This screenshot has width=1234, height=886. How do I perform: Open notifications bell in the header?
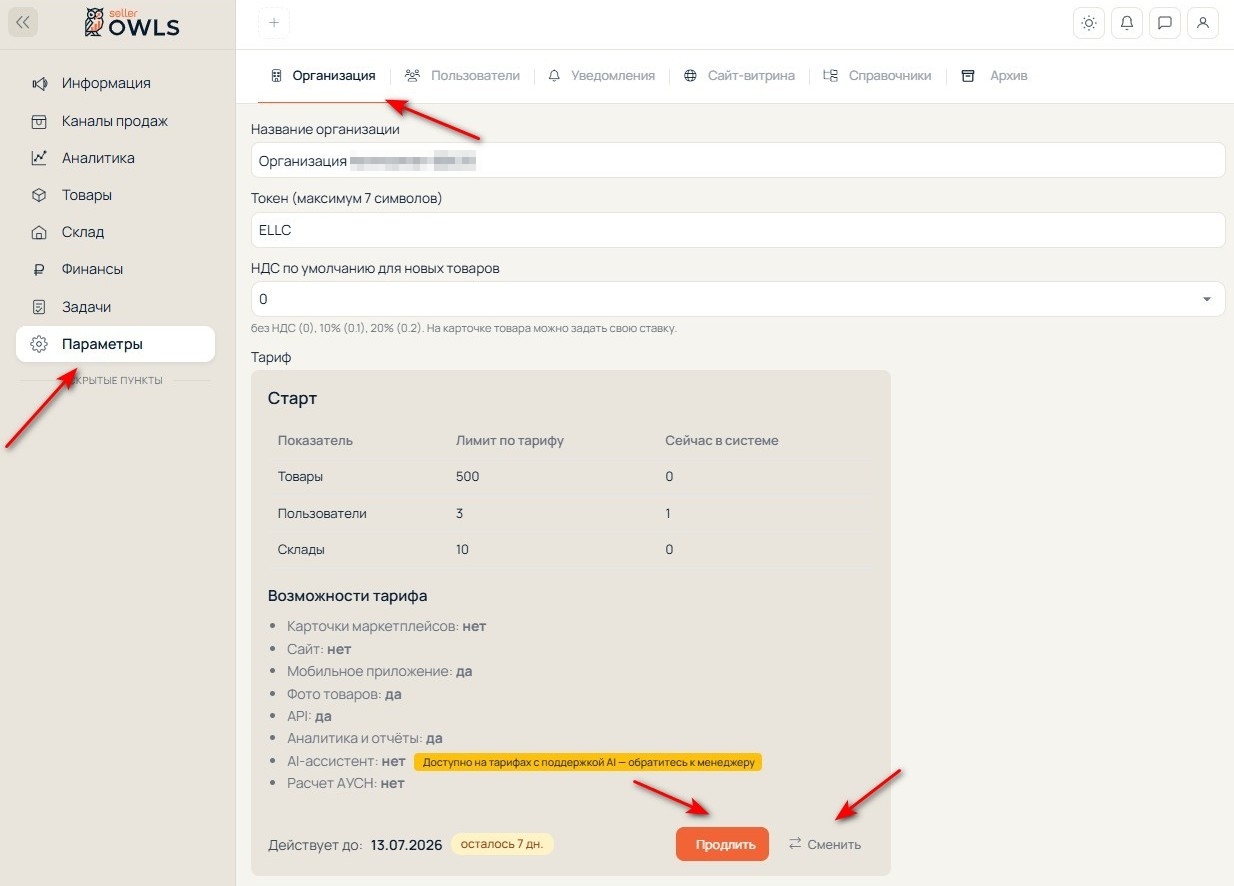point(1127,23)
